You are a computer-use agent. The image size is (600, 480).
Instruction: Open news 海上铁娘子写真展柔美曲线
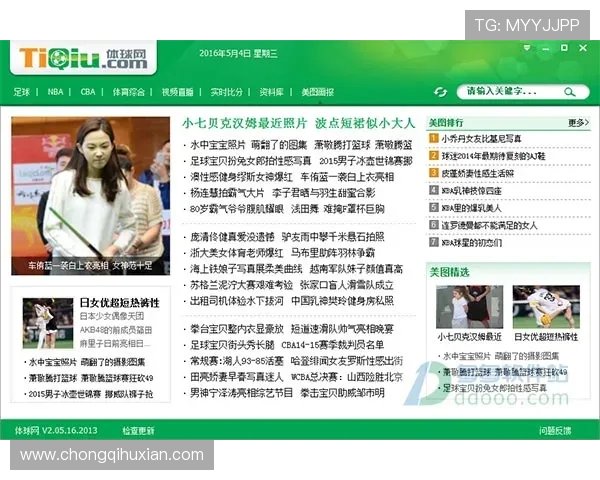pos(246,269)
